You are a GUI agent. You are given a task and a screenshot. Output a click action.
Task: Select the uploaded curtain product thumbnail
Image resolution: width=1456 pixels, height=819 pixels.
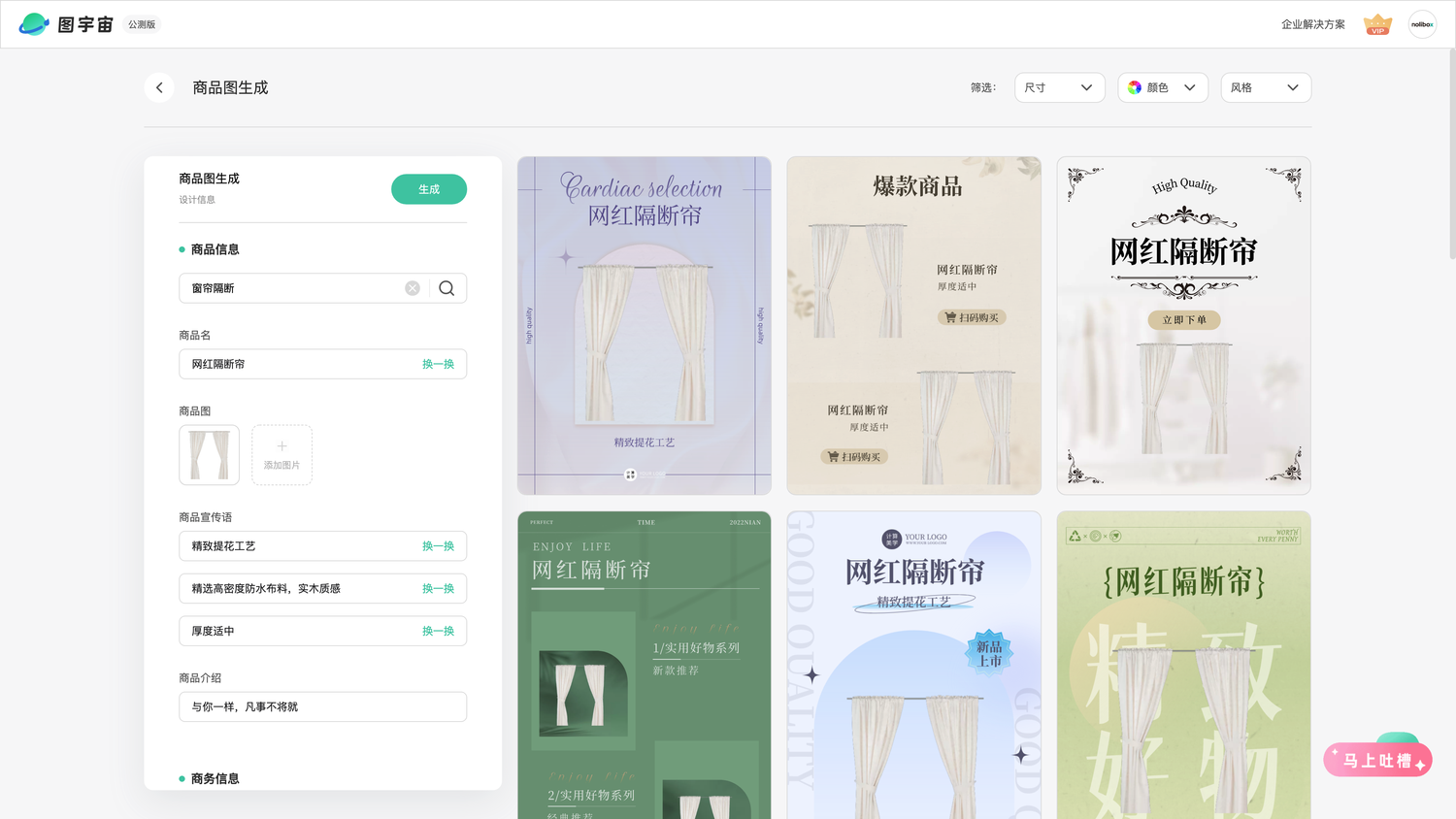point(209,455)
